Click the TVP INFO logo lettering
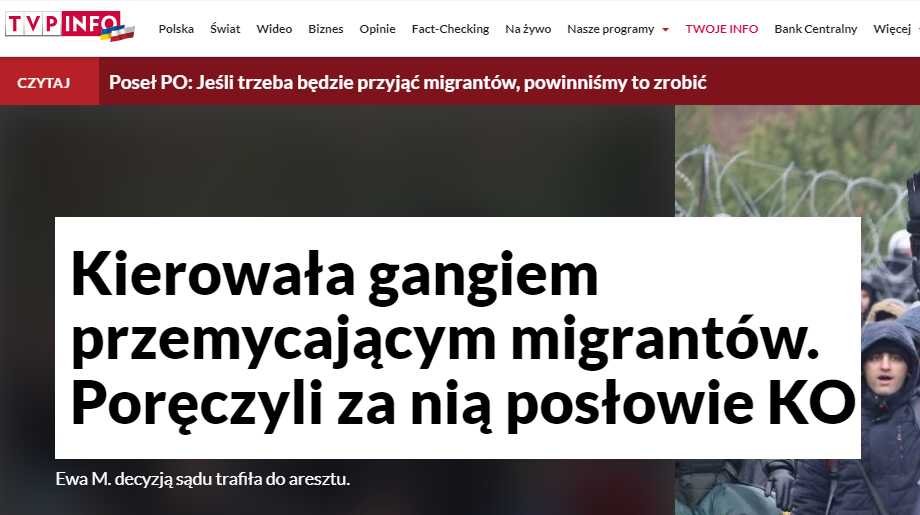The height and width of the screenshot is (515, 920). (63, 23)
